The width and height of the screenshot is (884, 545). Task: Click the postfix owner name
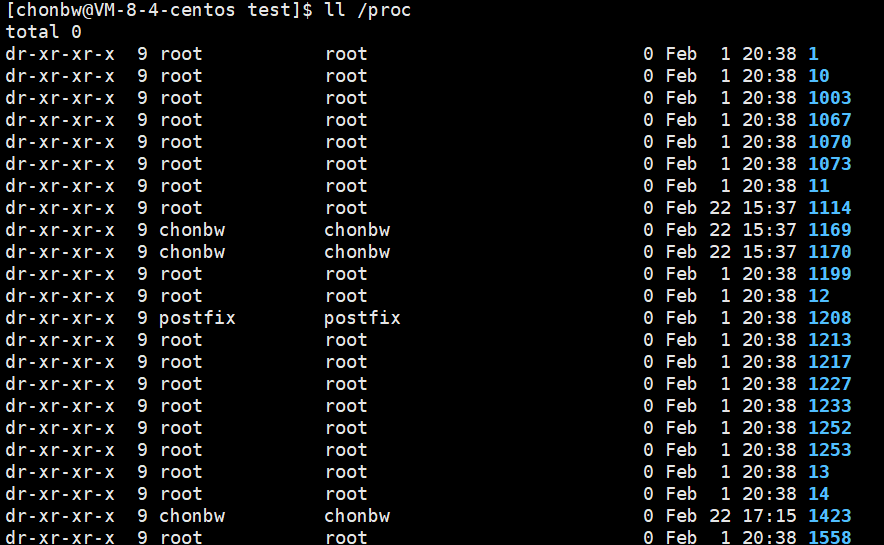point(197,318)
